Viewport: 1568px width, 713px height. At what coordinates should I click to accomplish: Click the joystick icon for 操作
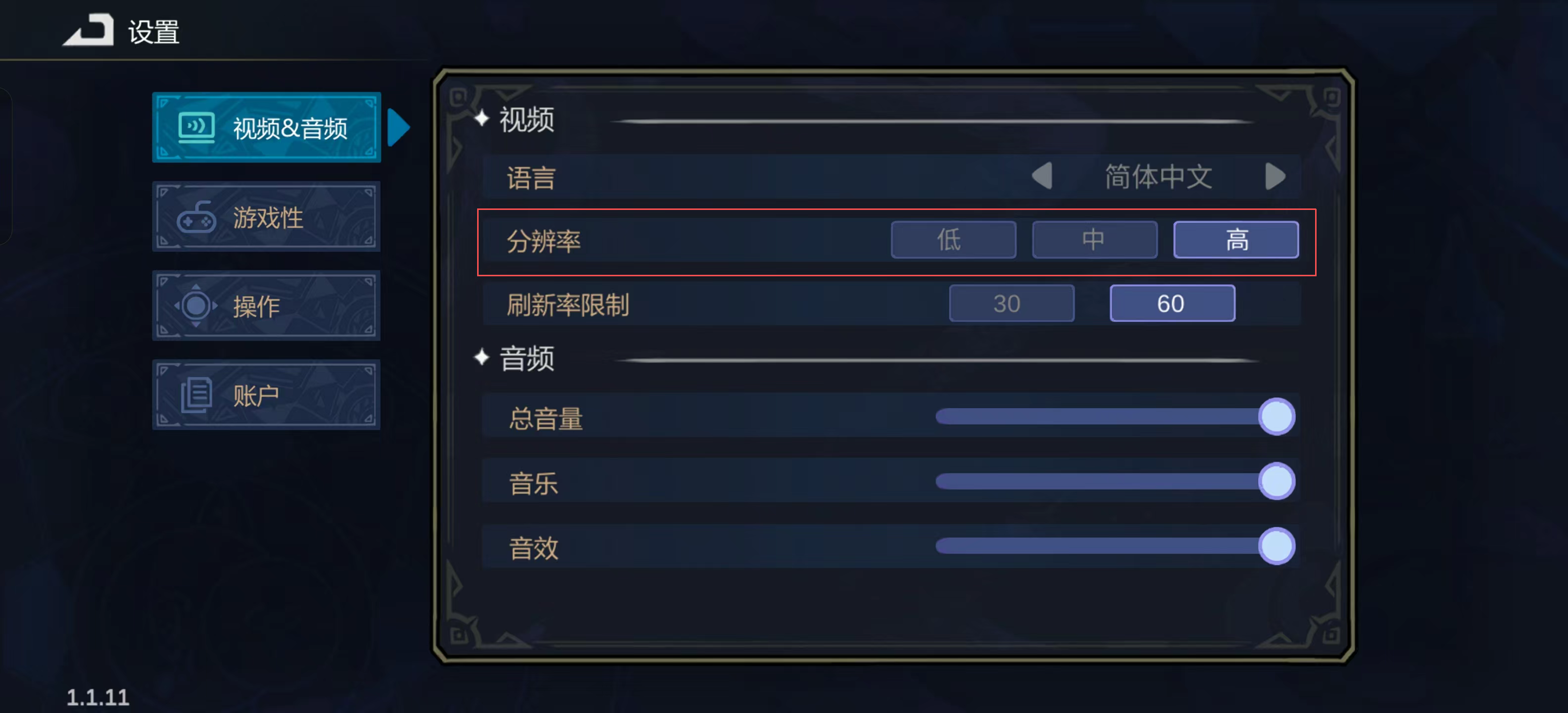coord(196,306)
